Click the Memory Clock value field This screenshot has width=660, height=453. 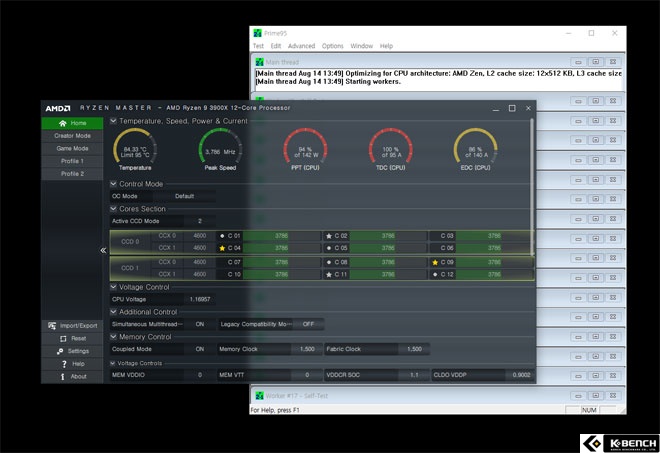click(306, 349)
